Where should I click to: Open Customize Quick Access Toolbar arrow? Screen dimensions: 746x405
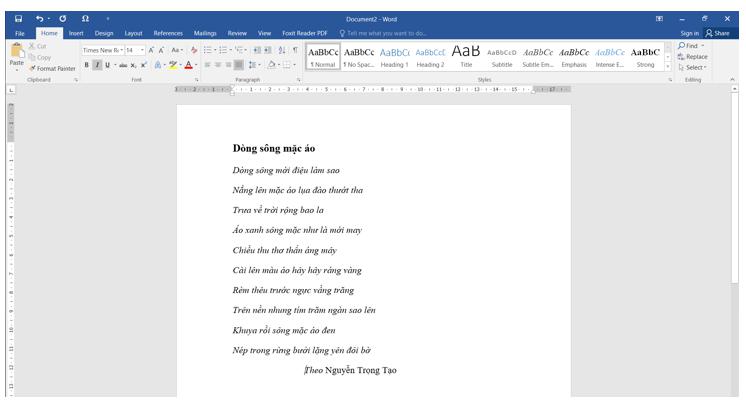(108, 19)
